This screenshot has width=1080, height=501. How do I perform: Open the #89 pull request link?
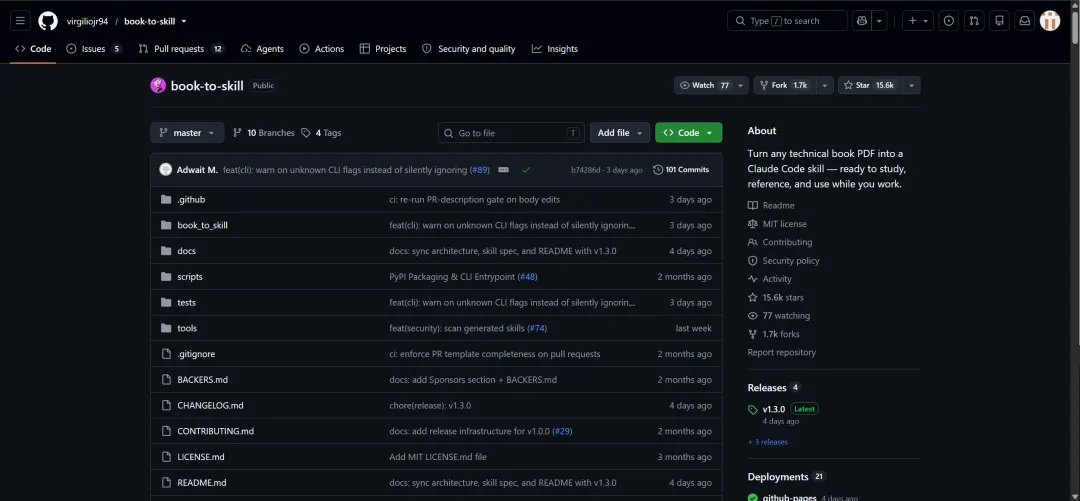pos(479,170)
